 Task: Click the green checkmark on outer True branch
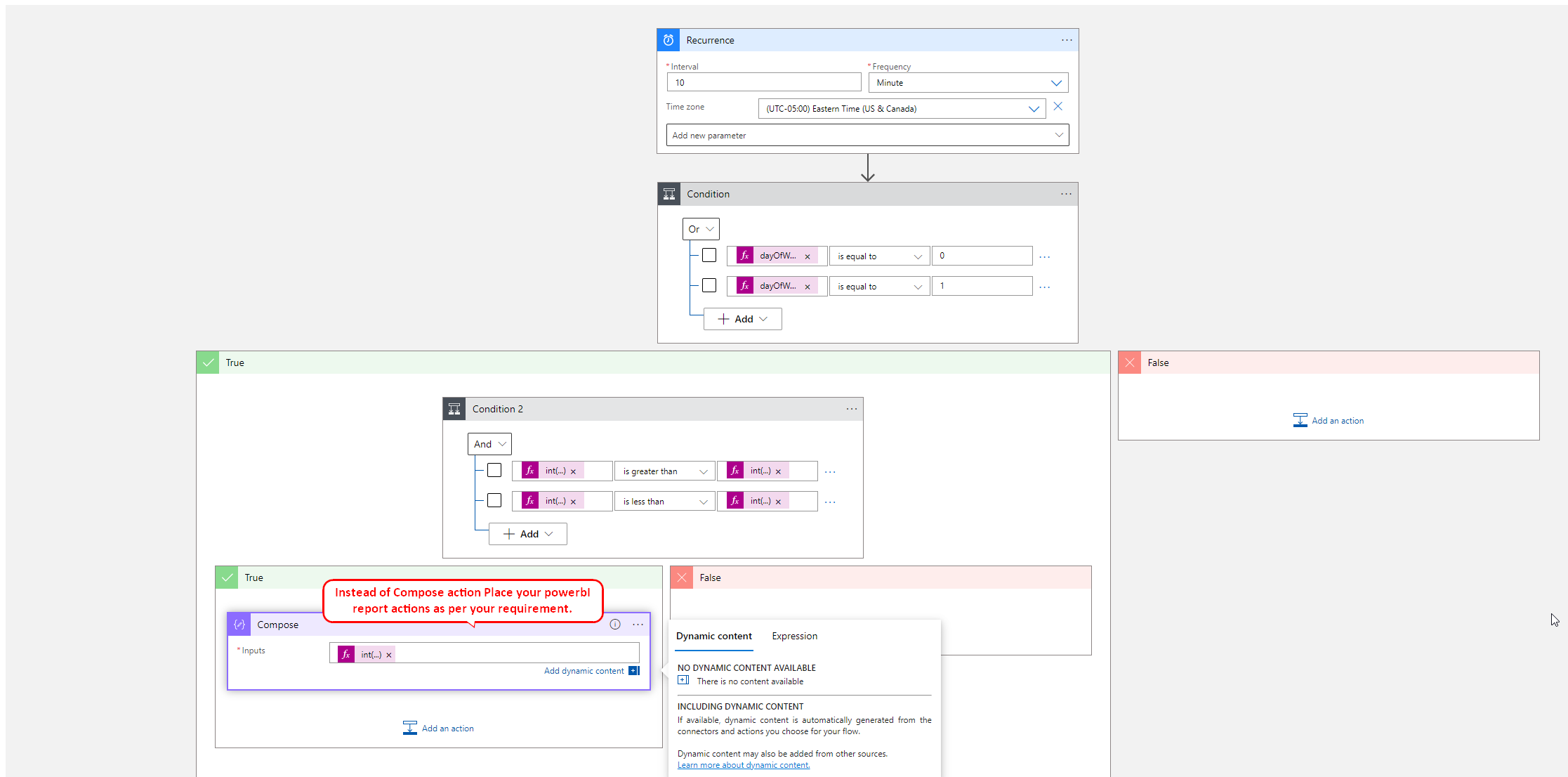pyautogui.click(x=208, y=362)
